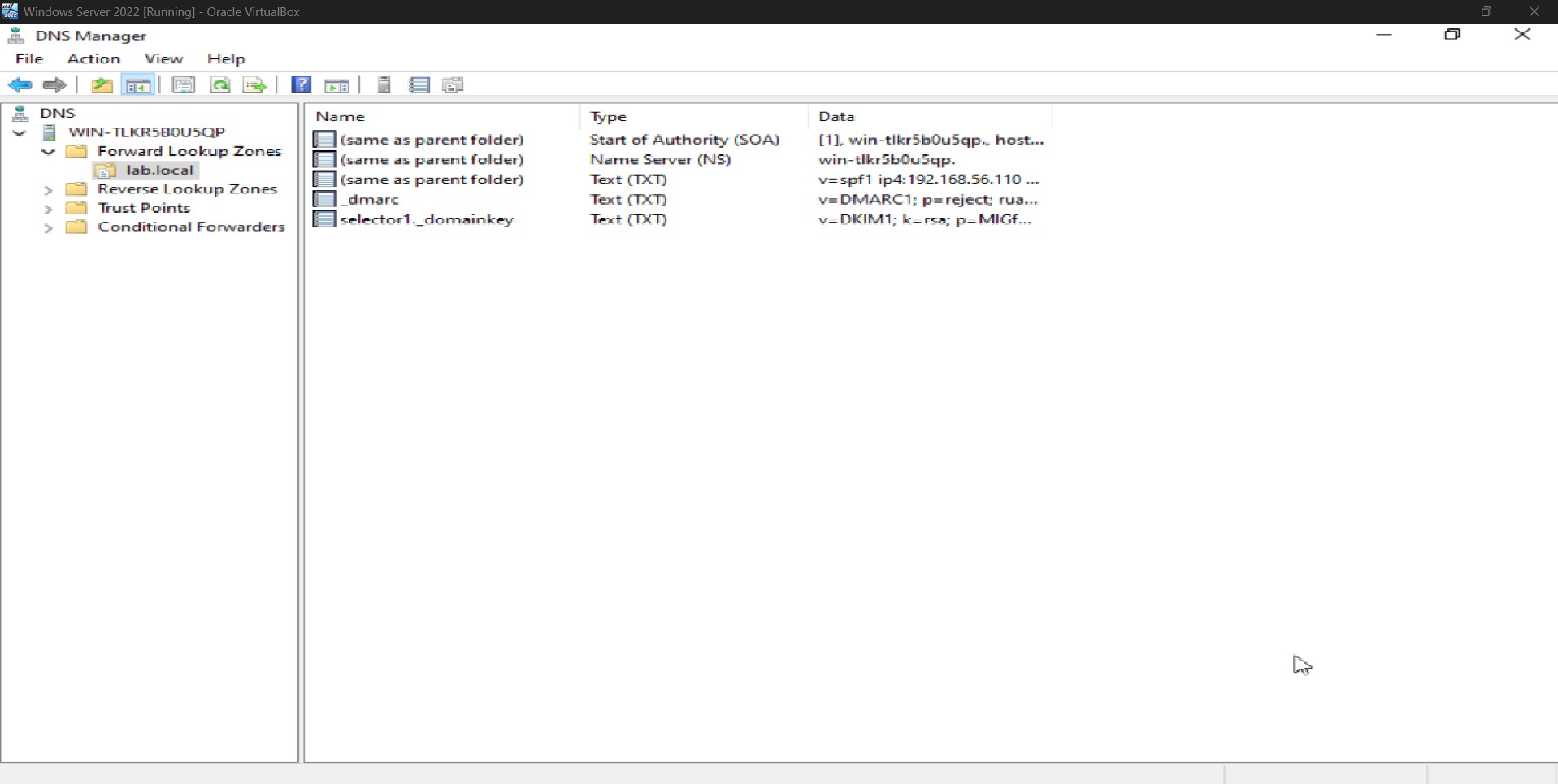Click the SOA record icon
Image resolution: width=1558 pixels, height=784 pixels.
tap(324, 140)
